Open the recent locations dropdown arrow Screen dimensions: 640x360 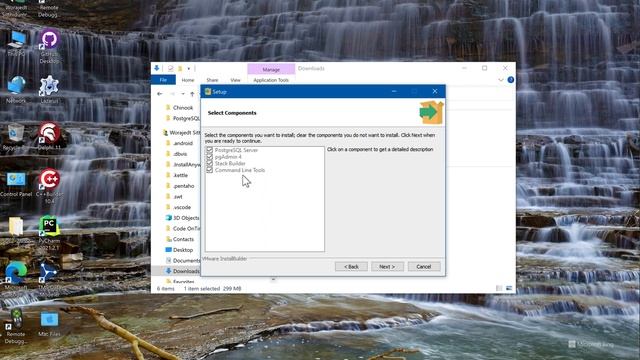point(183,94)
